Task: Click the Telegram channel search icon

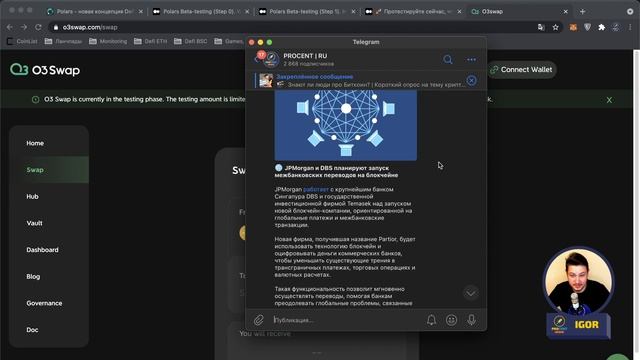Action: tap(448, 60)
